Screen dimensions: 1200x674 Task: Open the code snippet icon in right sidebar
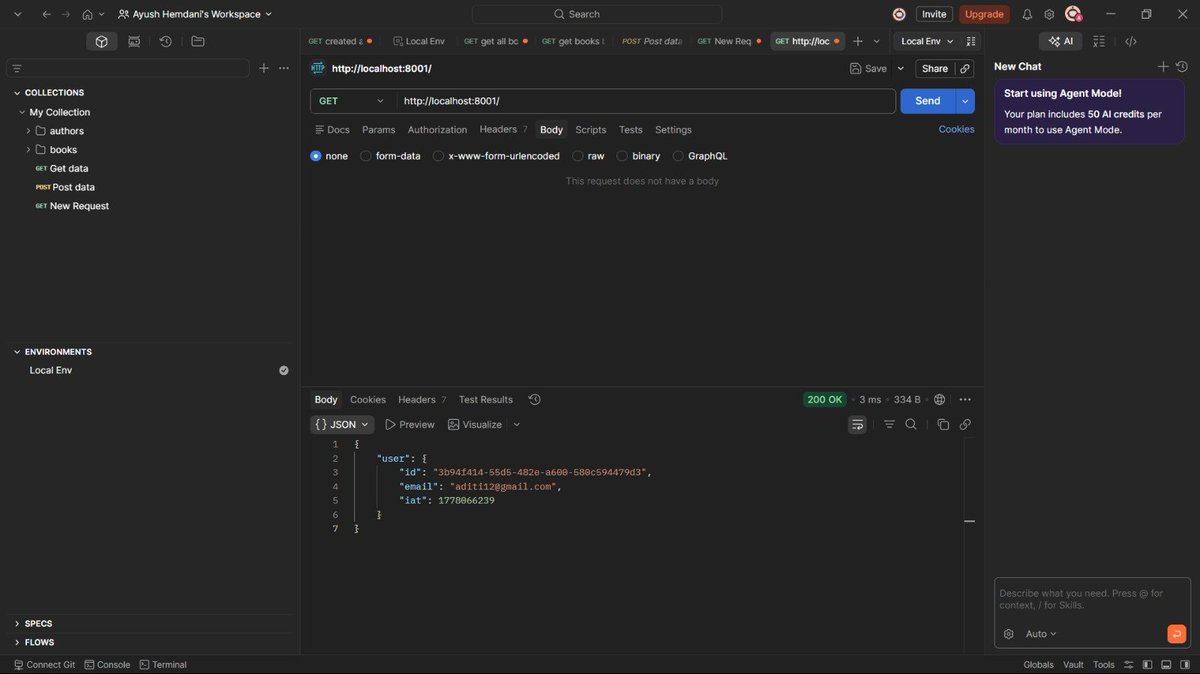(1131, 41)
